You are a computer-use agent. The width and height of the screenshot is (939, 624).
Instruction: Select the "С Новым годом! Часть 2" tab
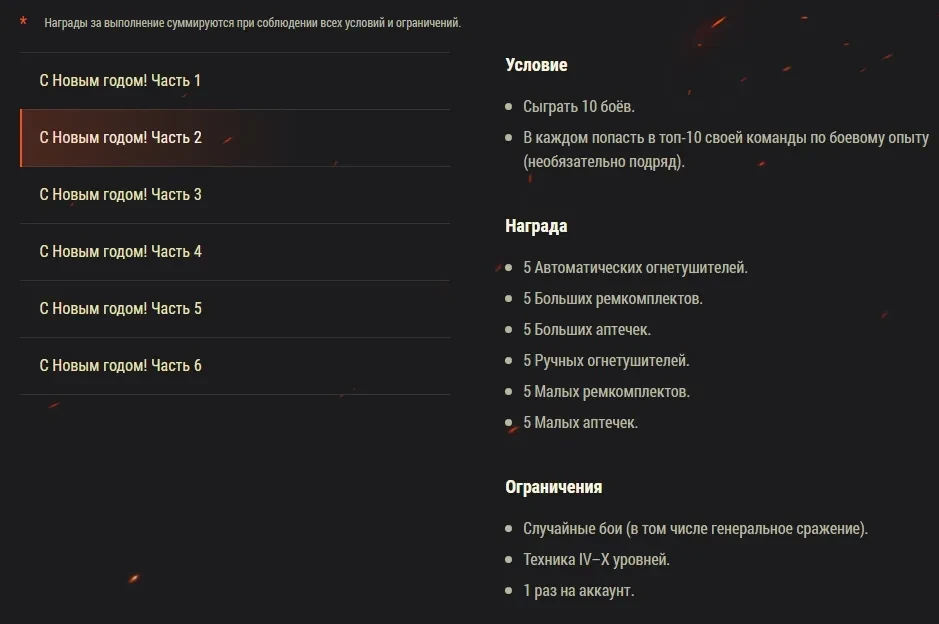coord(120,137)
